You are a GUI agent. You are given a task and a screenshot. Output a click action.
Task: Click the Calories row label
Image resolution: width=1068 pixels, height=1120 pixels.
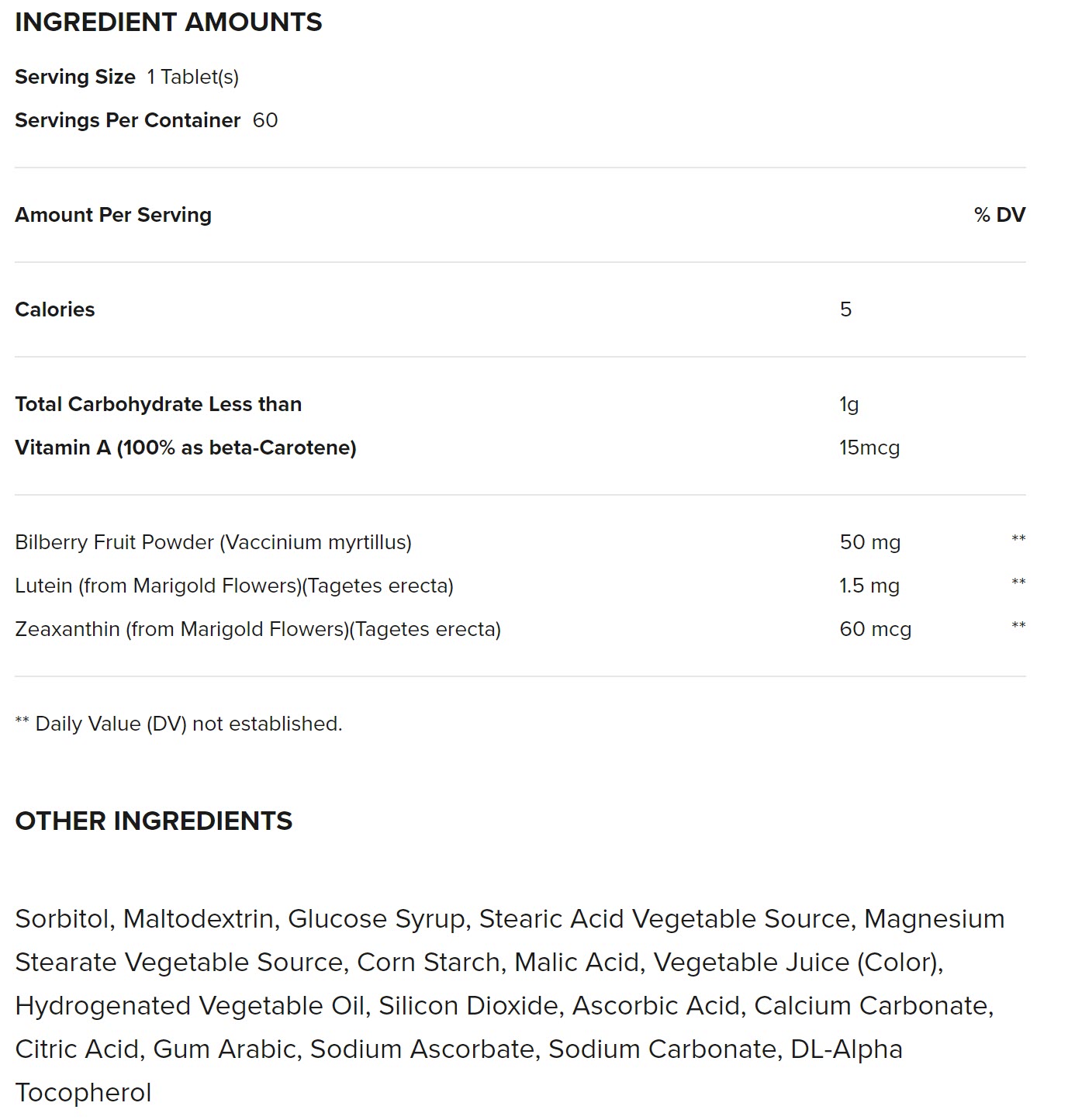[x=55, y=309]
